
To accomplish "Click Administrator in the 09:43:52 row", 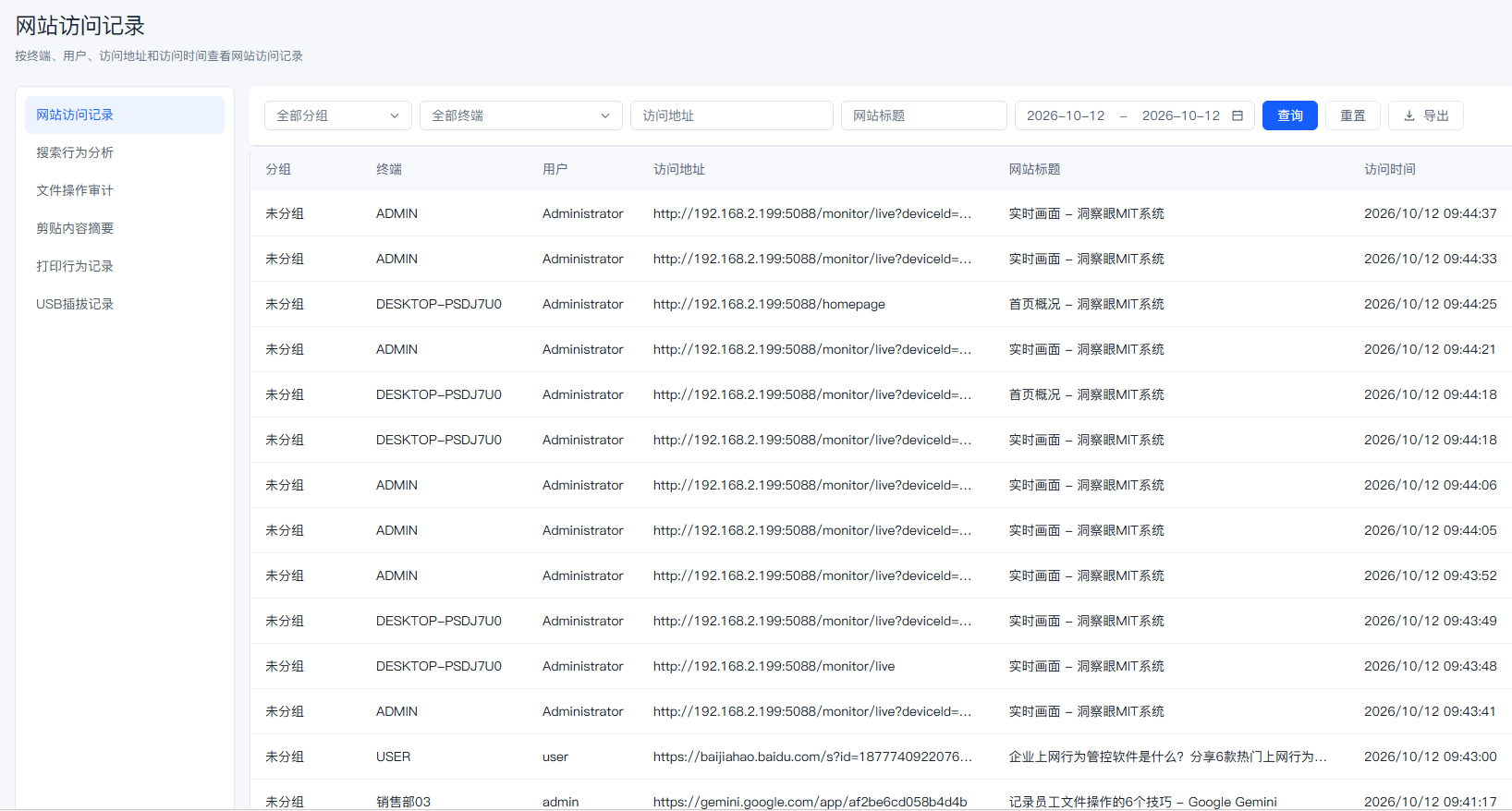I will 583,575.
